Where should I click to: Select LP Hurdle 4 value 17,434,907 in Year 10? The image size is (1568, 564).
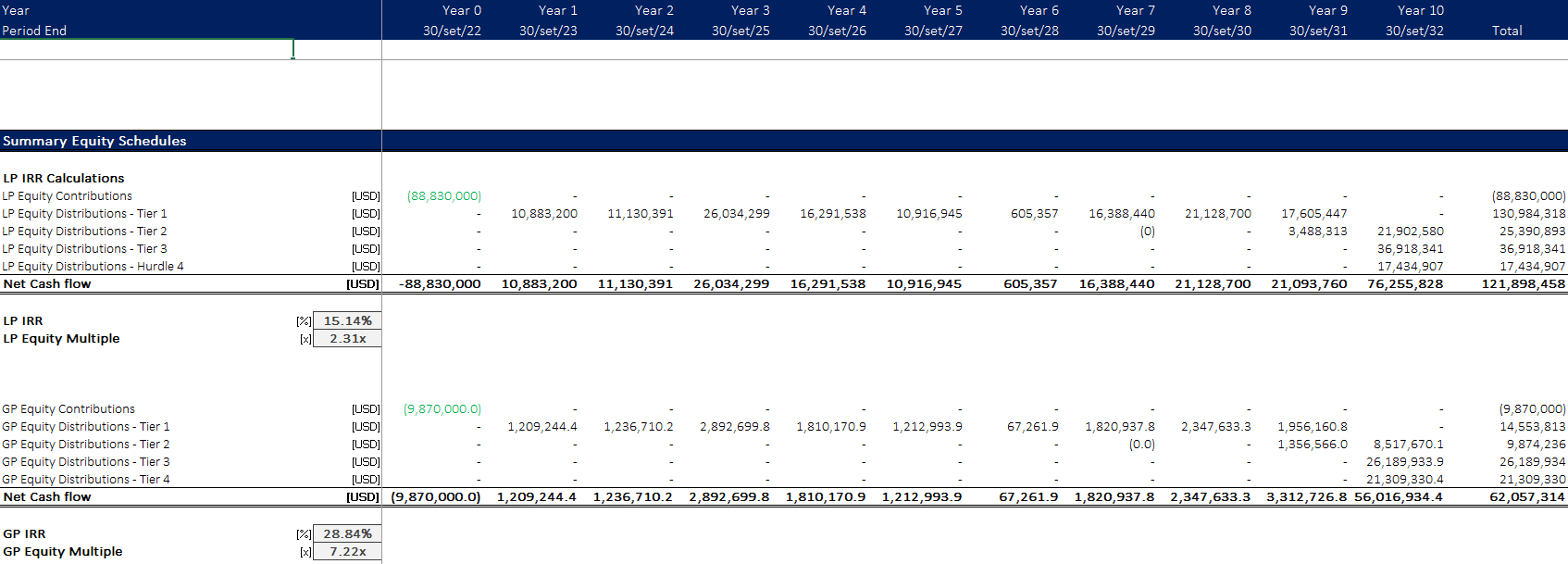point(1411,266)
